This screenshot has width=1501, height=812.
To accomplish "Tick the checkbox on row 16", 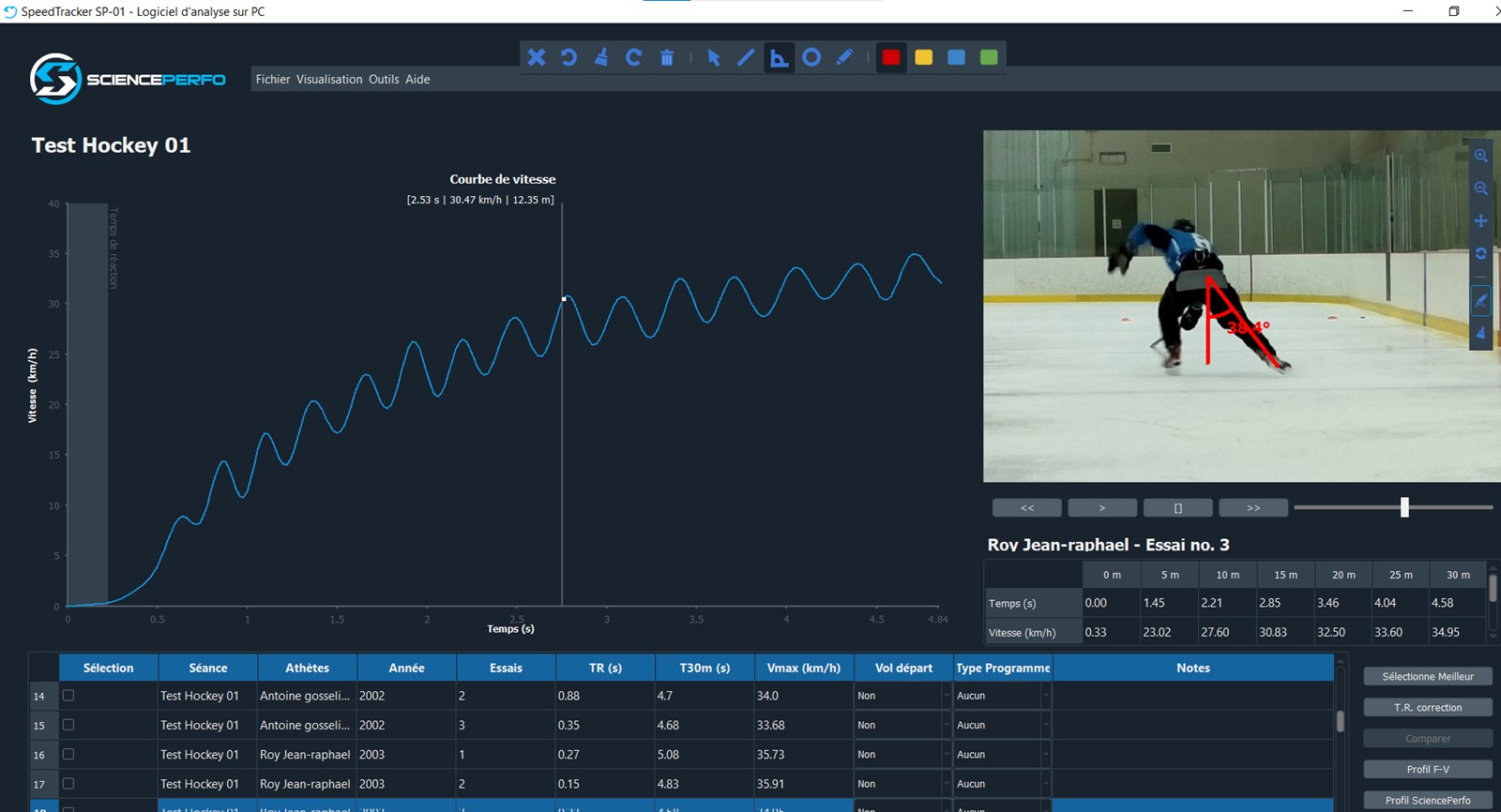I will 68,754.
